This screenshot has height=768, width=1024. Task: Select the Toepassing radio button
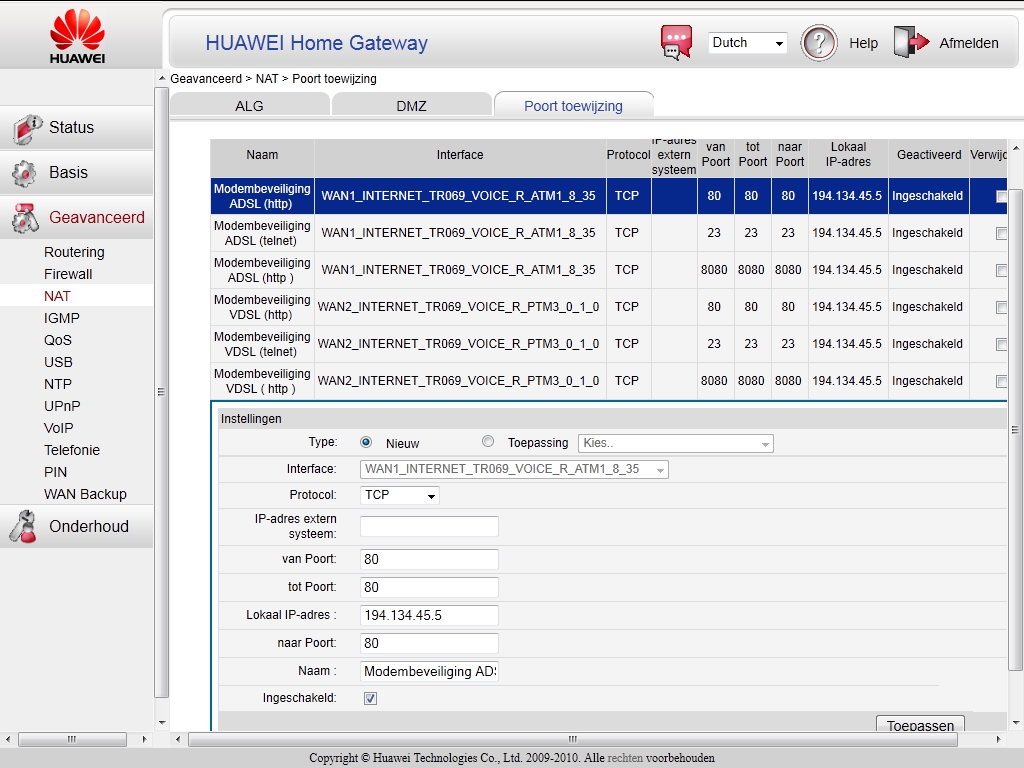tap(488, 441)
